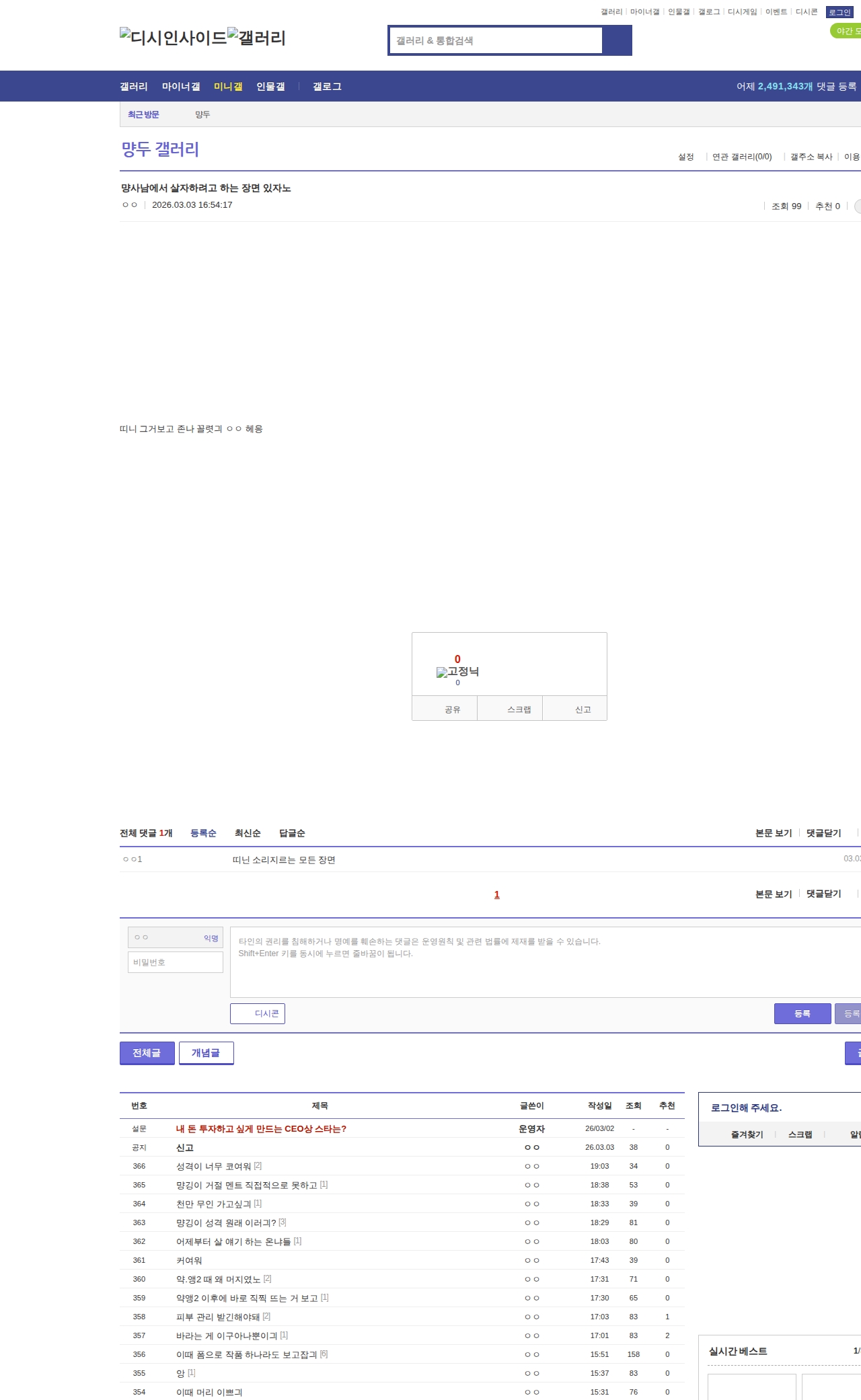Click the 갤러리 & 통합검색 search box

pyautogui.click(x=496, y=40)
